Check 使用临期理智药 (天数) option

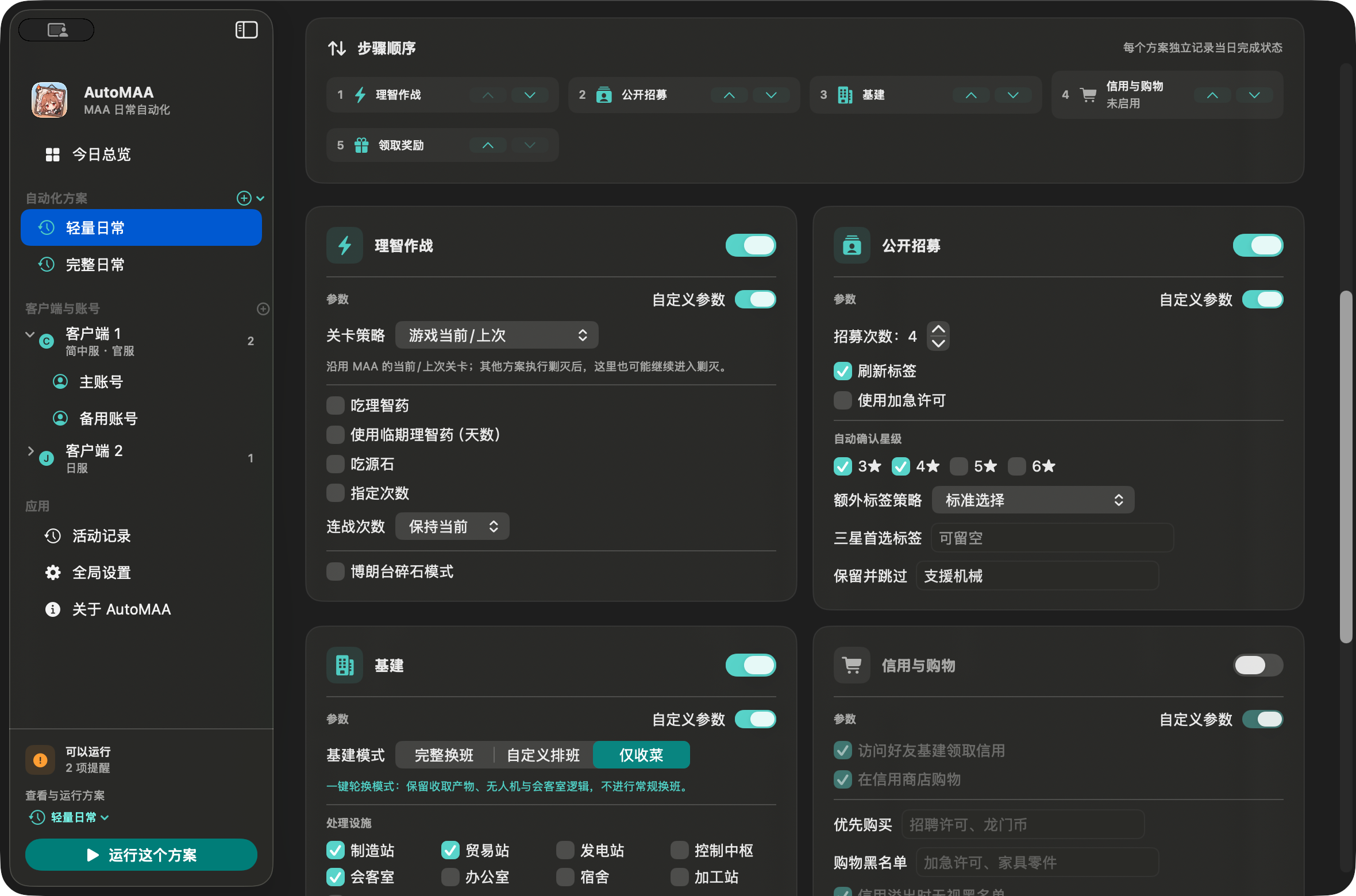336,435
